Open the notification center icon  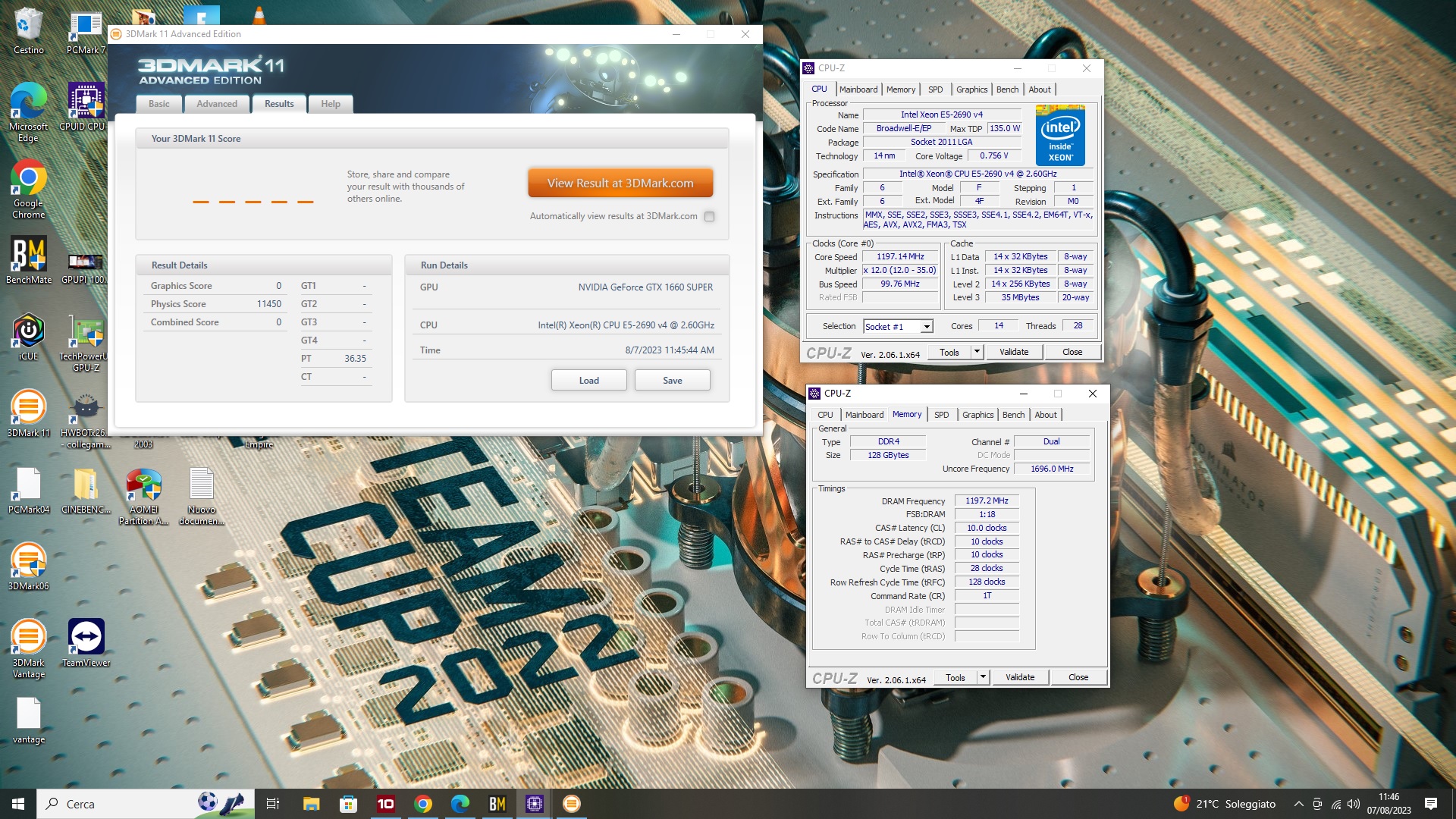(x=1431, y=804)
